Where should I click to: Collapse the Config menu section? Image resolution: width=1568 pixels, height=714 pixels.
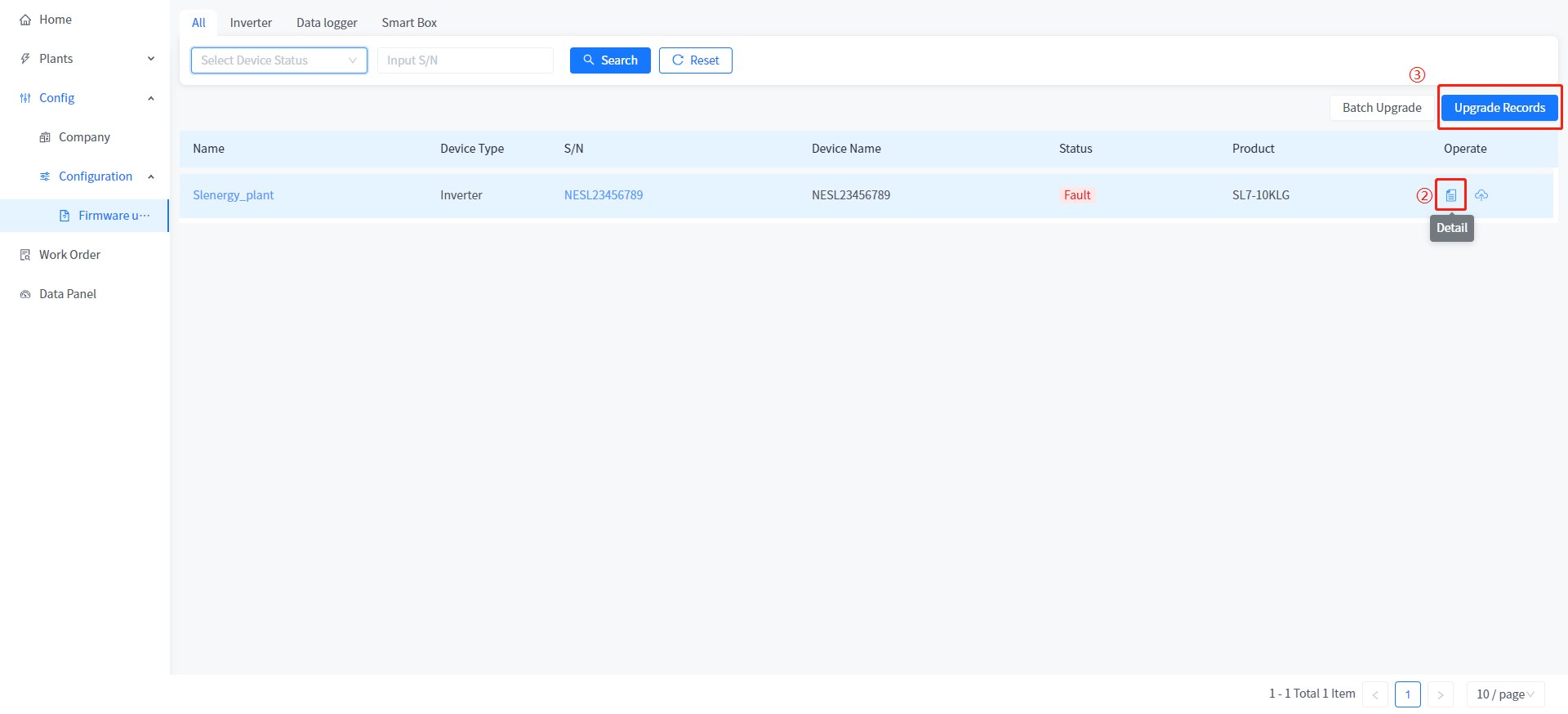click(x=151, y=98)
